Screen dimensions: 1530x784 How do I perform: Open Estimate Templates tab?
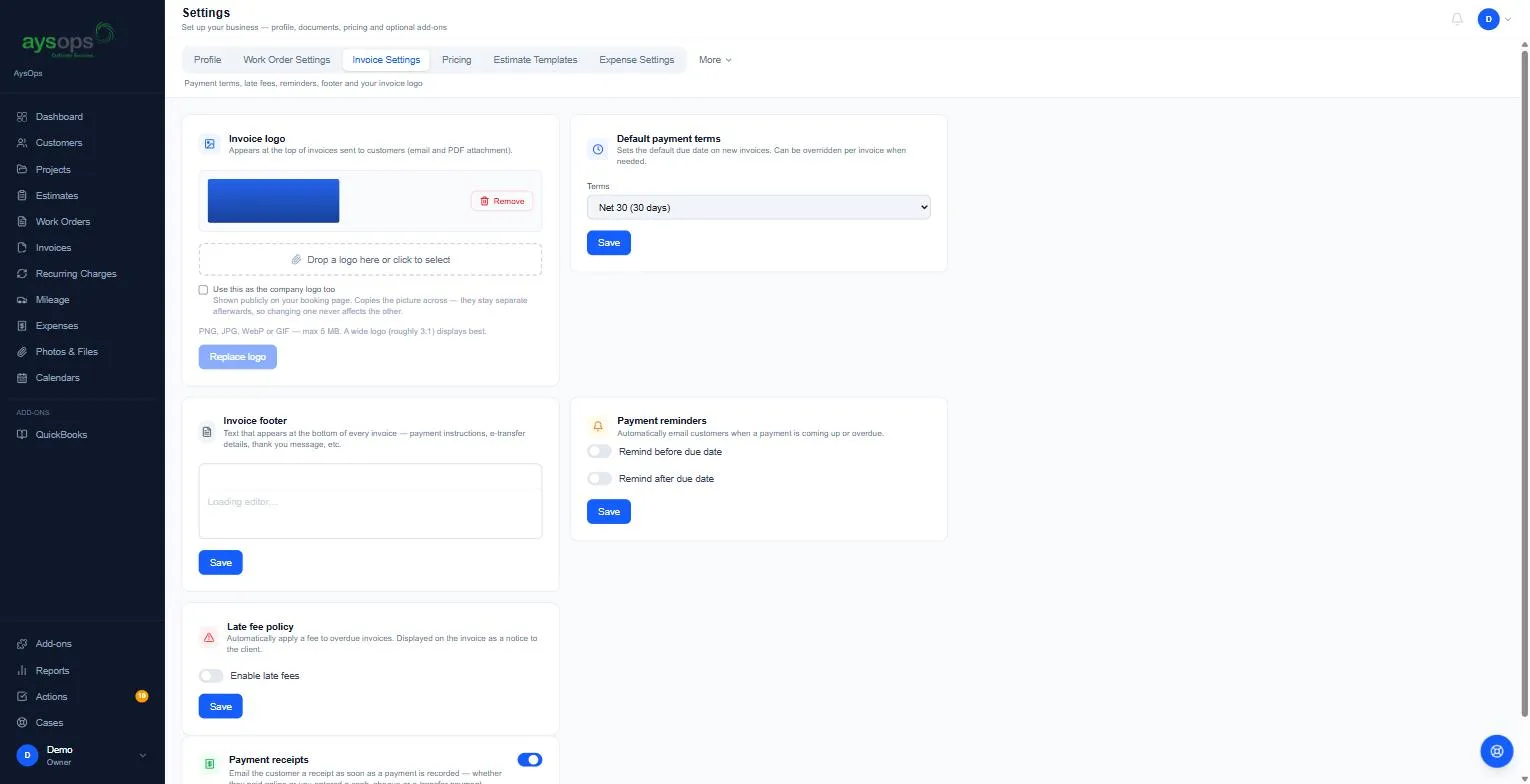[x=535, y=60]
